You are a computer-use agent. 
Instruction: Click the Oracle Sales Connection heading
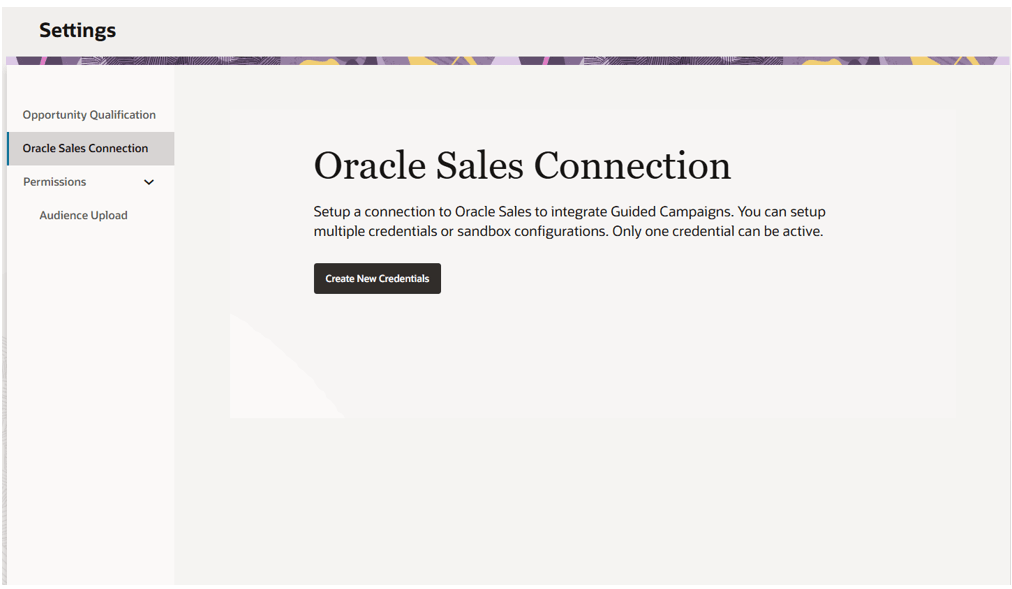point(522,166)
